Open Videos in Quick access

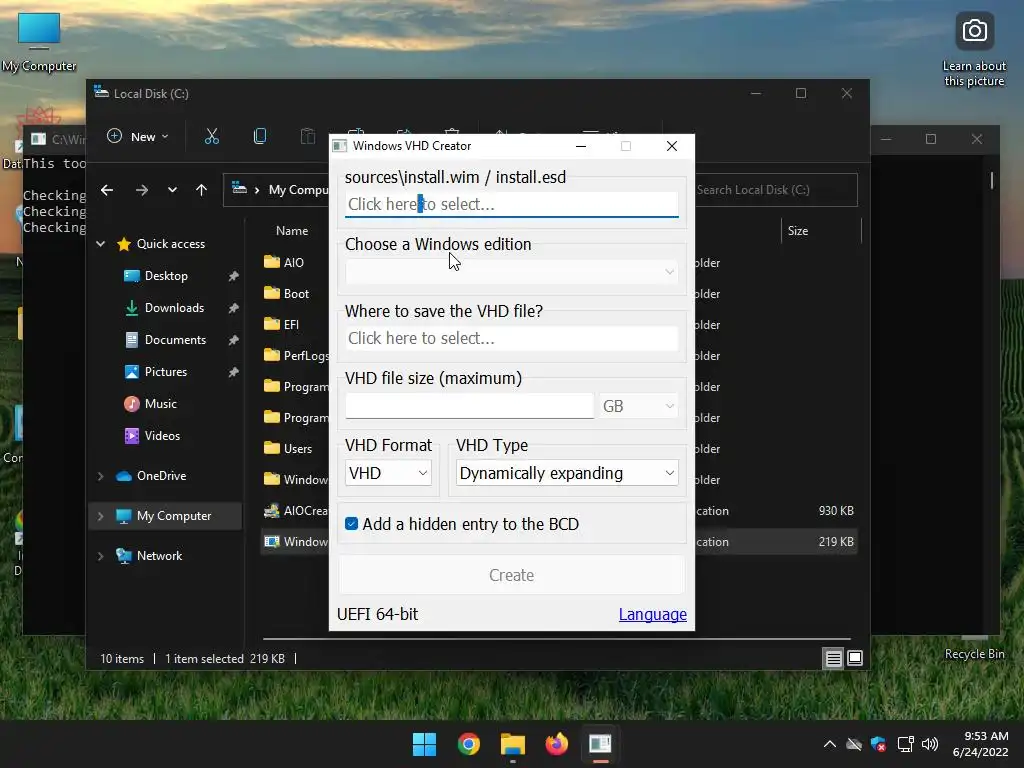coord(162,436)
